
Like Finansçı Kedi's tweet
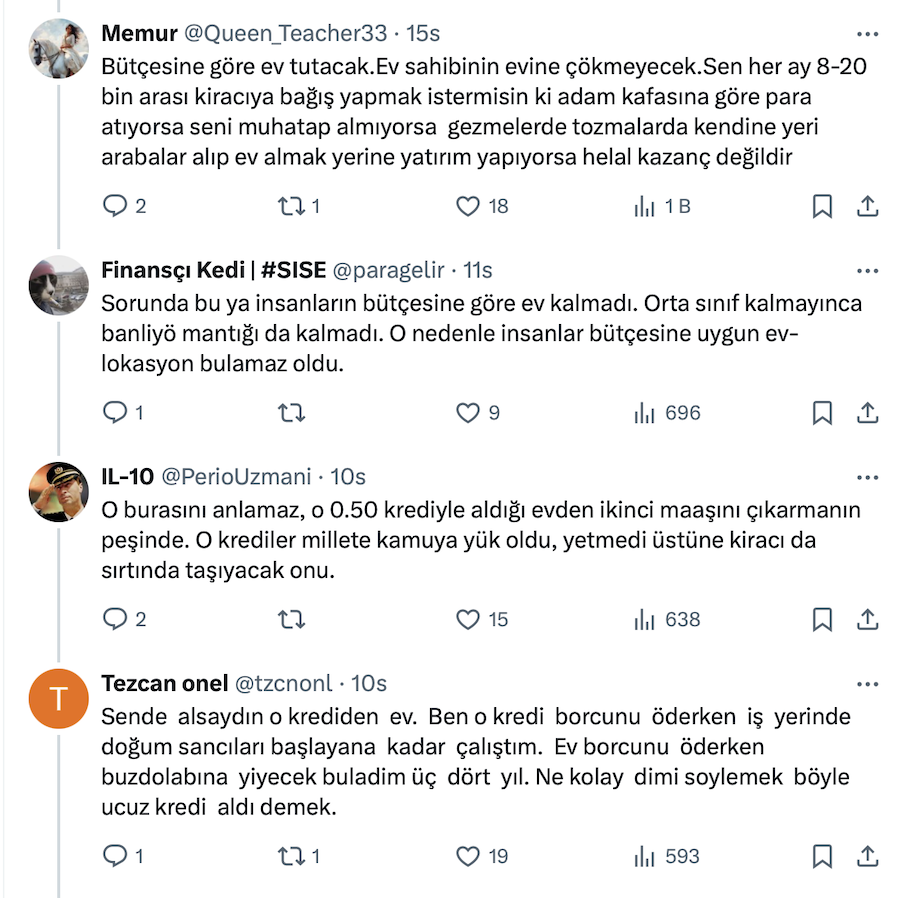coord(468,413)
